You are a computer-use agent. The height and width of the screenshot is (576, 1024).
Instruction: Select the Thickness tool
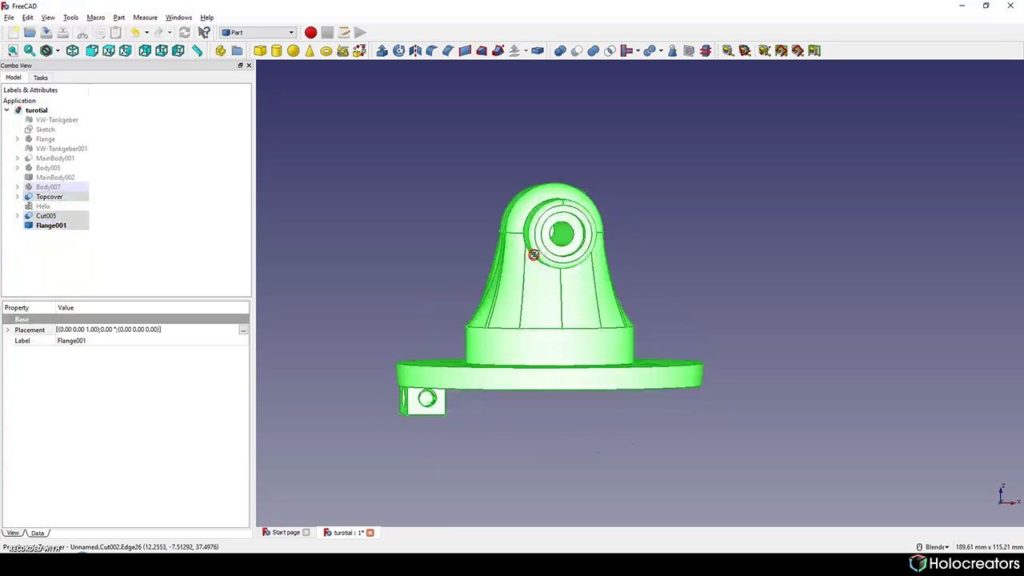coord(537,51)
